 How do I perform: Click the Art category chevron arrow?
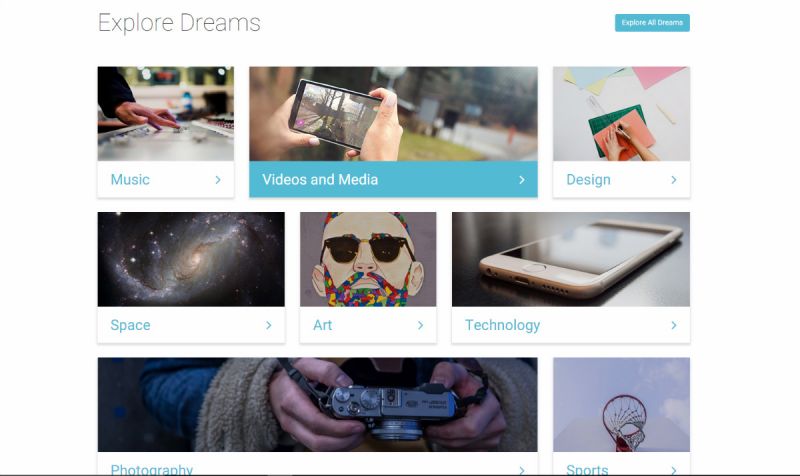420,325
